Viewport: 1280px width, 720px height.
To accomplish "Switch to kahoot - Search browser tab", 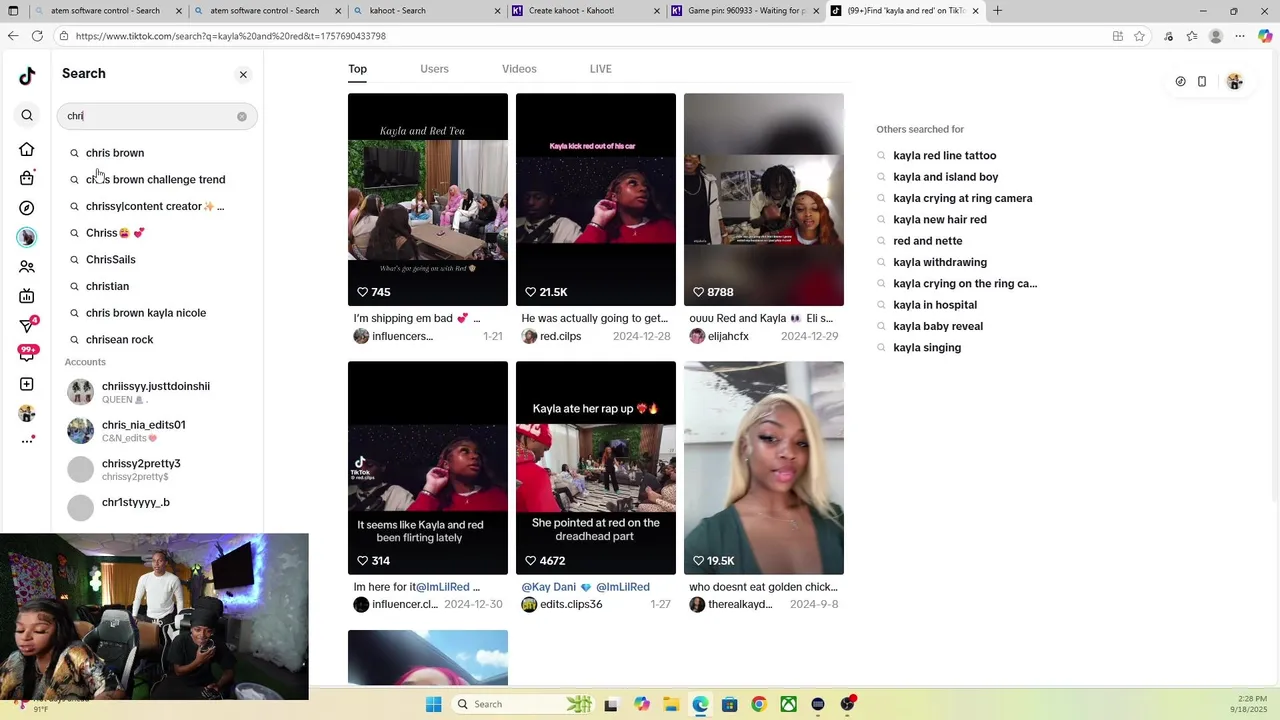I will point(426,11).
